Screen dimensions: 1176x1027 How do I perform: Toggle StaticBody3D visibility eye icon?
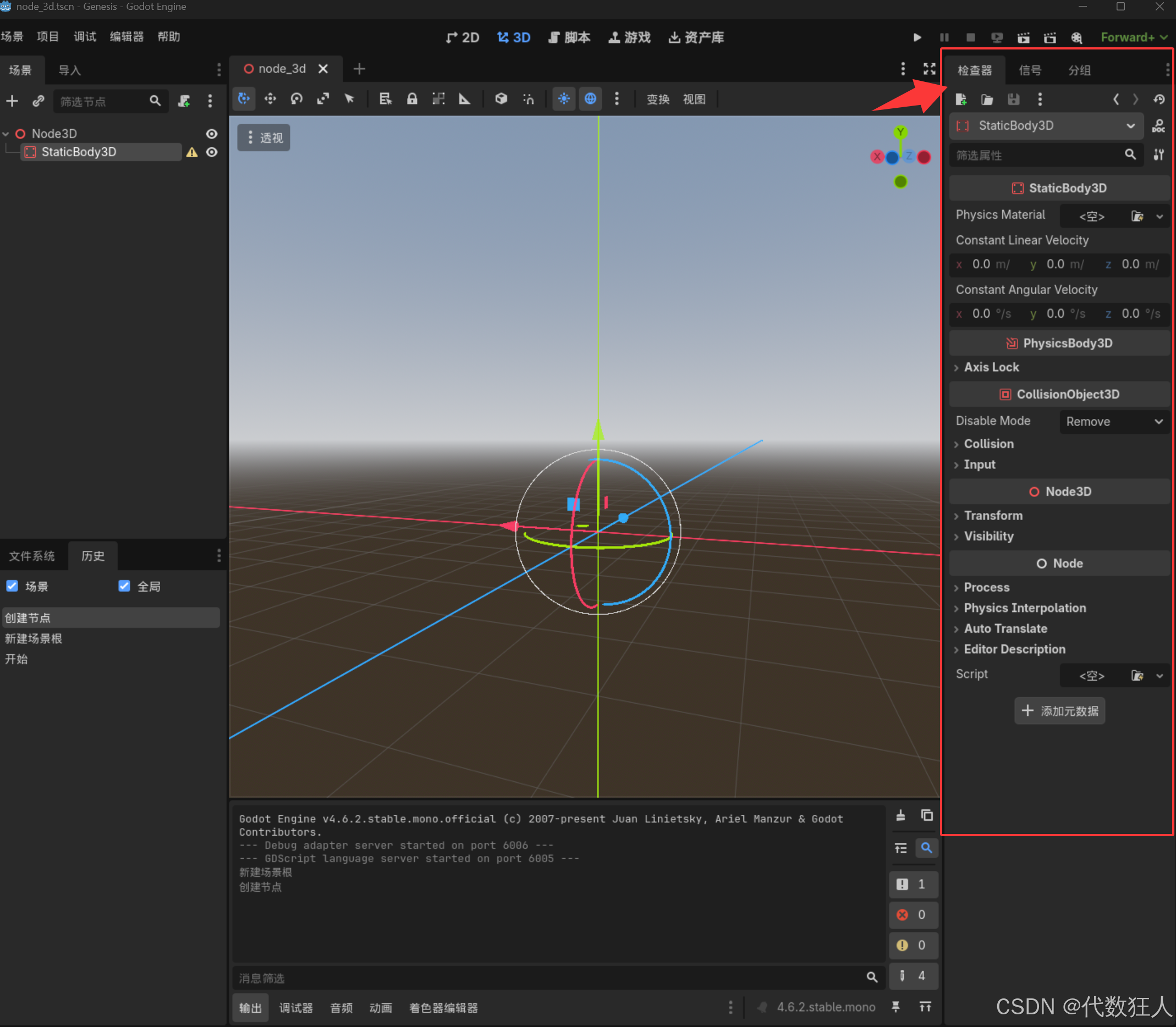click(x=212, y=152)
